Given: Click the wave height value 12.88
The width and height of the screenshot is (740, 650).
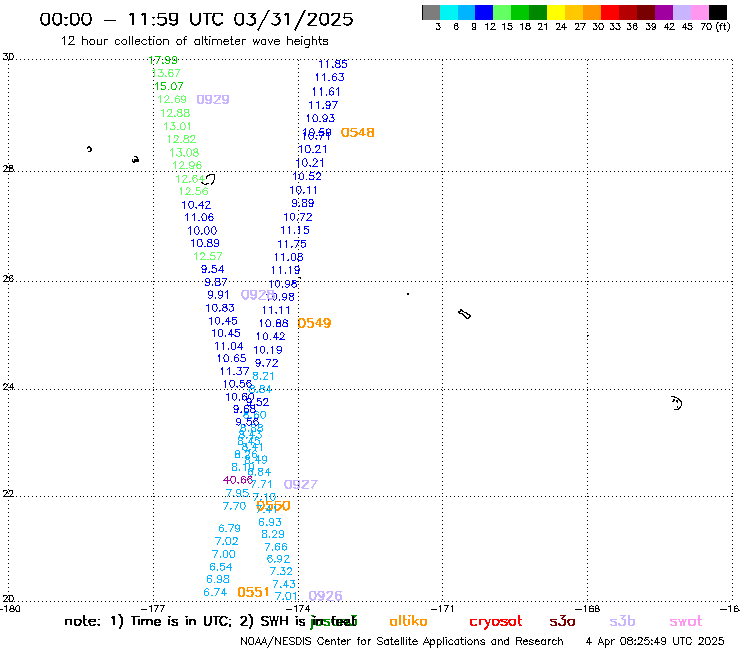Looking at the screenshot, I should pyautogui.click(x=175, y=113).
